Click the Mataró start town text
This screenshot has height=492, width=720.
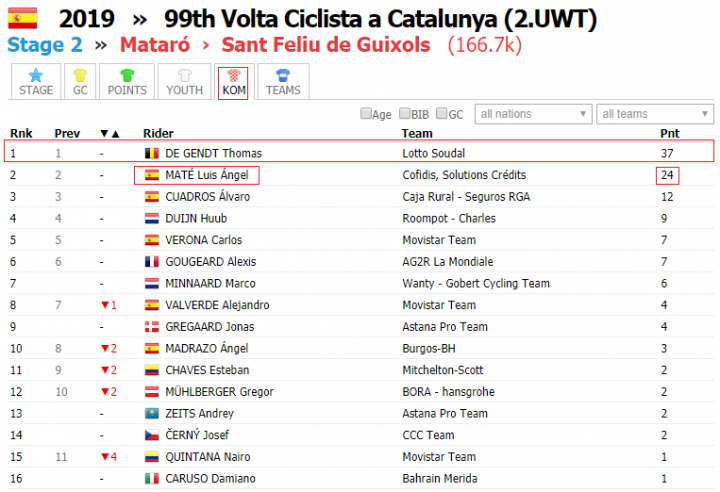[155, 45]
